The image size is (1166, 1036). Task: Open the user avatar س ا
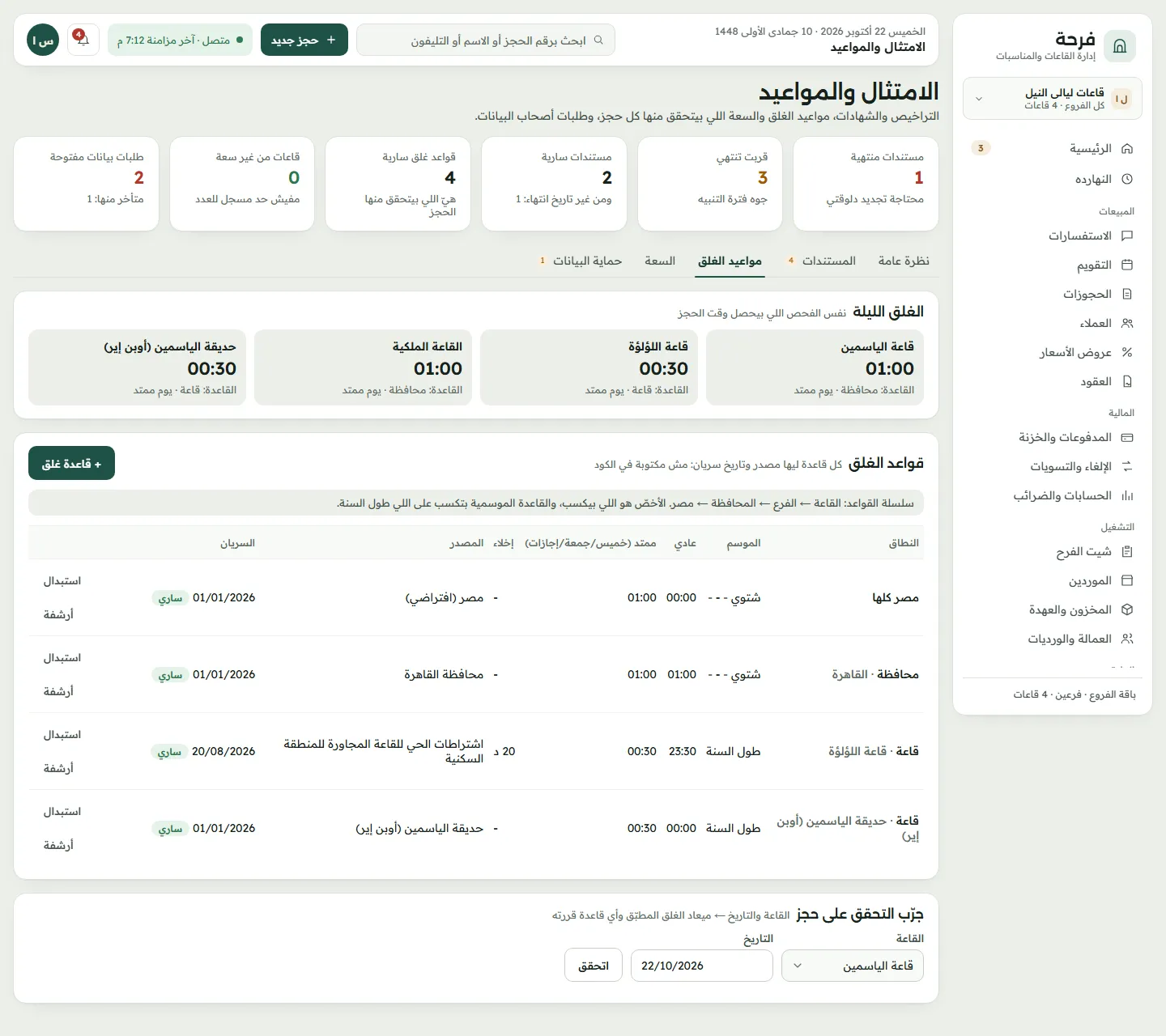(43, 40)
